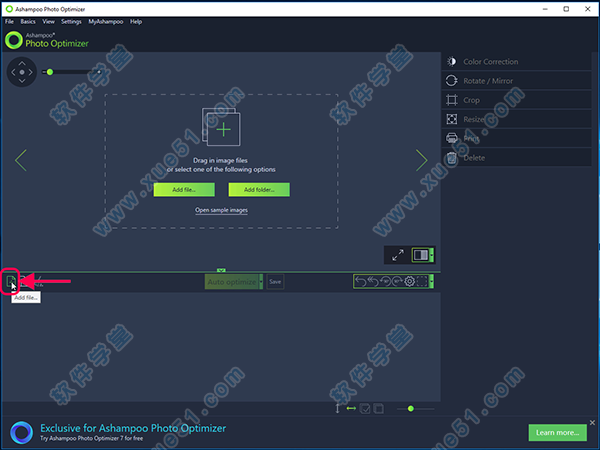
Task: Click the green Add folder button
Action: [259, 189]
